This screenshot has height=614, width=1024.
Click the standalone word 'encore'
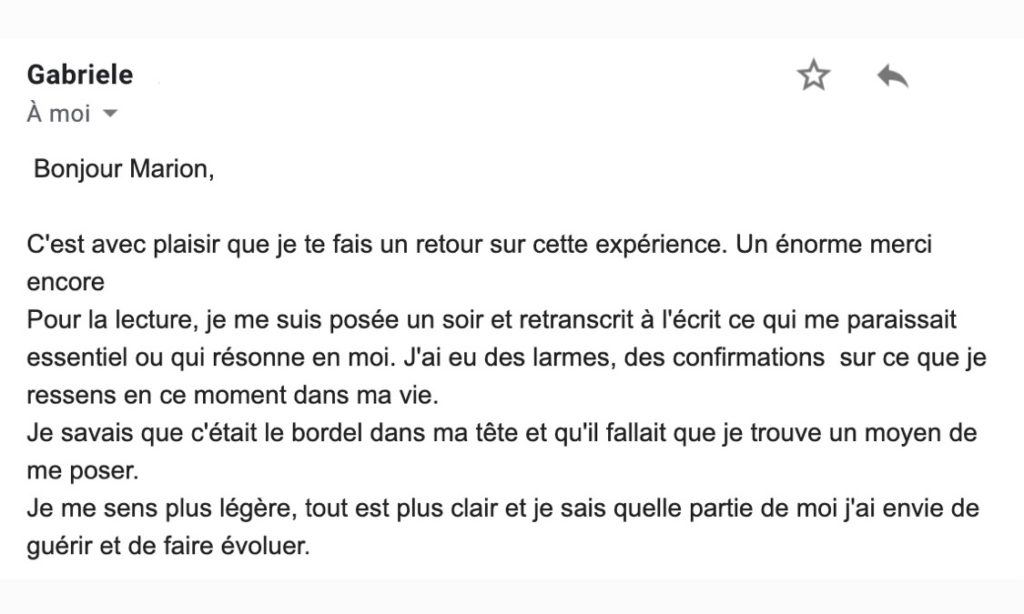[65, 283]
